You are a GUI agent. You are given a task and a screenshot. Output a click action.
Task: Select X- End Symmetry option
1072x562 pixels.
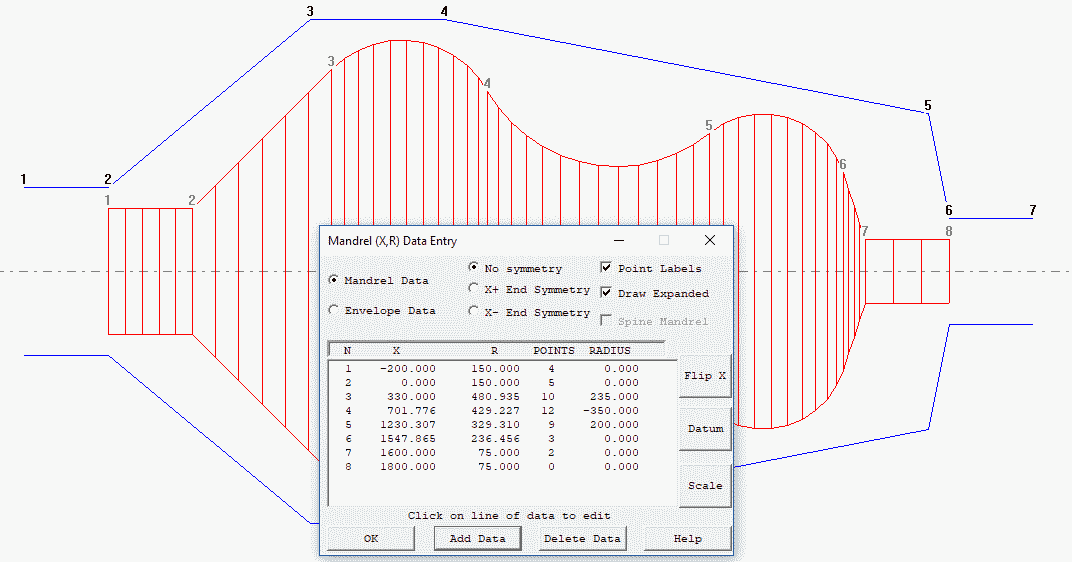[474, 311]
